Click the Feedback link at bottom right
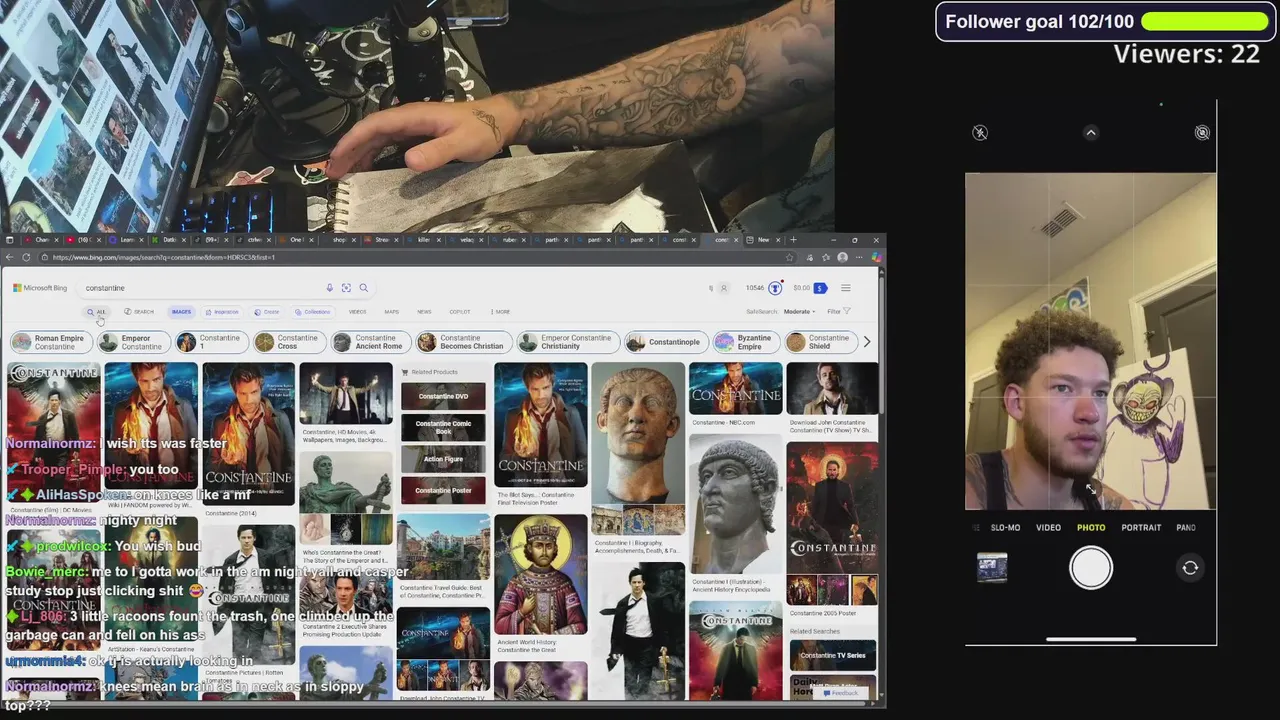The width and height of the screenshot is (1280, 720). (x=841, y=693)
